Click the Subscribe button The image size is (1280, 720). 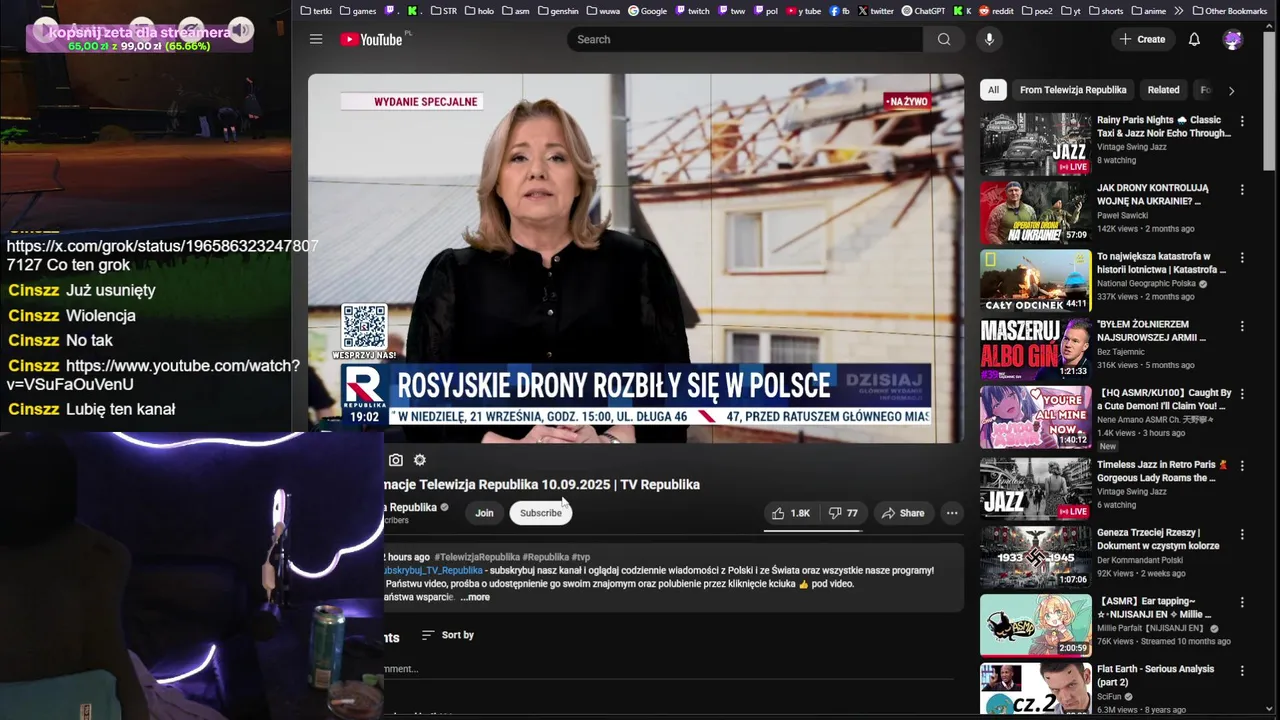click(x=540, y=513)
